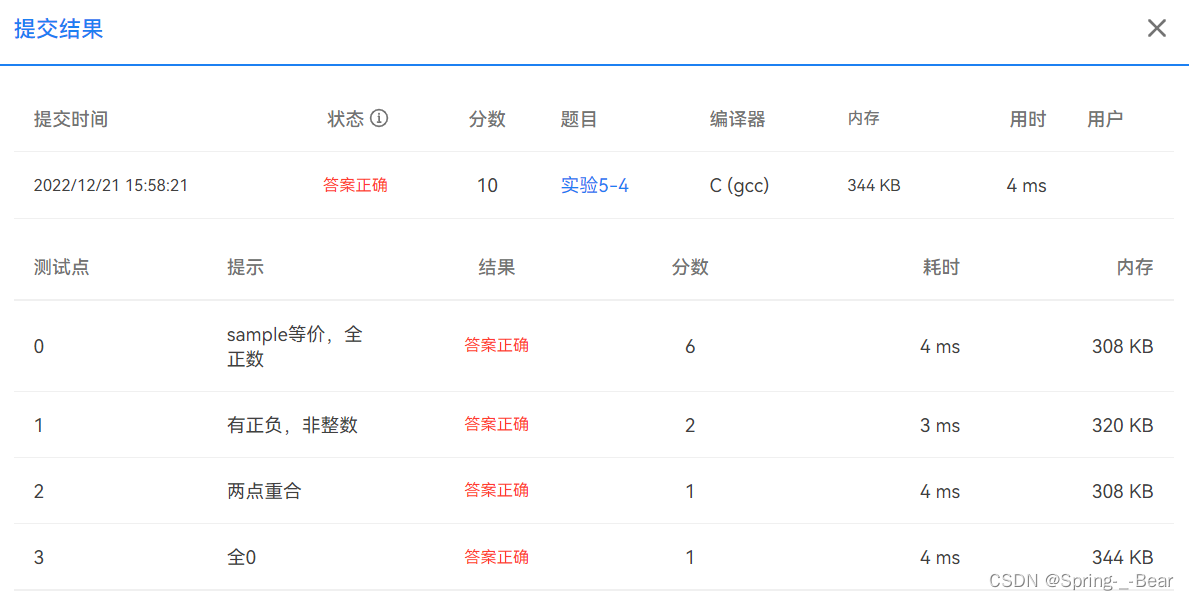Viewport: 1189px width, 600px height.
Task: Click the red 答案正确 status in submission row
Action: click(356, 185)
